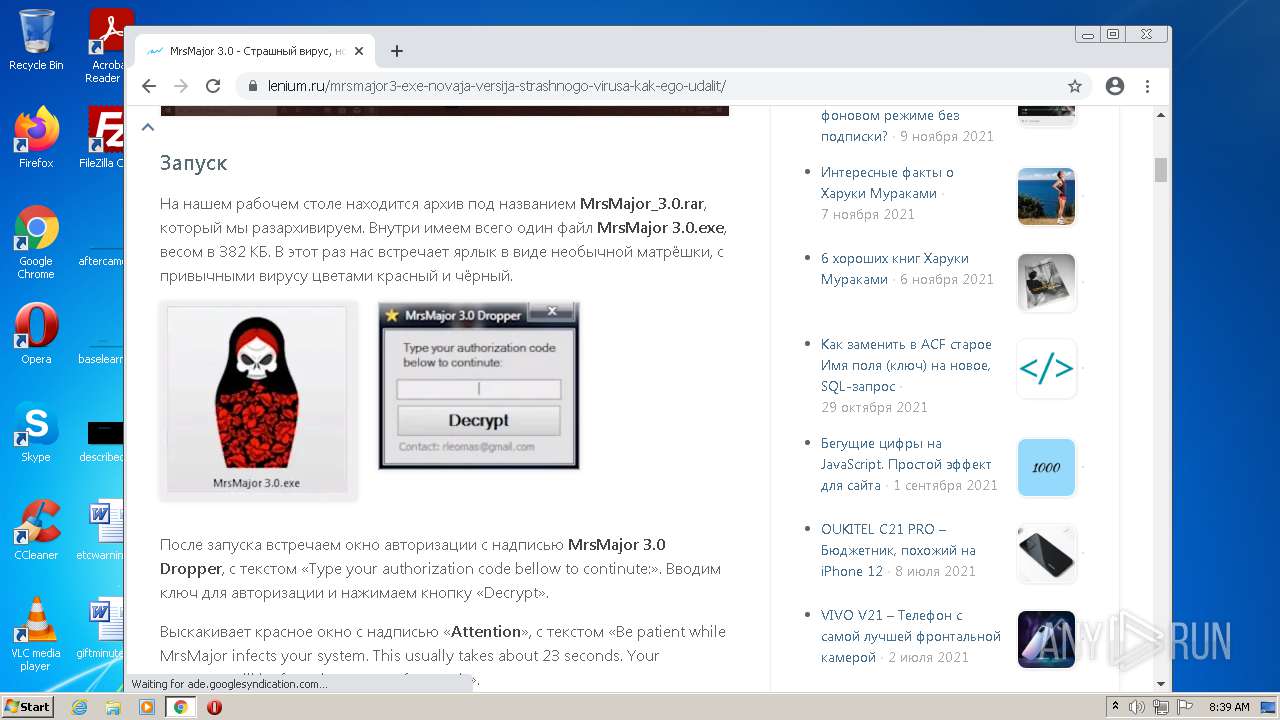Open Internet Explorer from taskbar
1280x720 pixels.
tap(80, 707)
